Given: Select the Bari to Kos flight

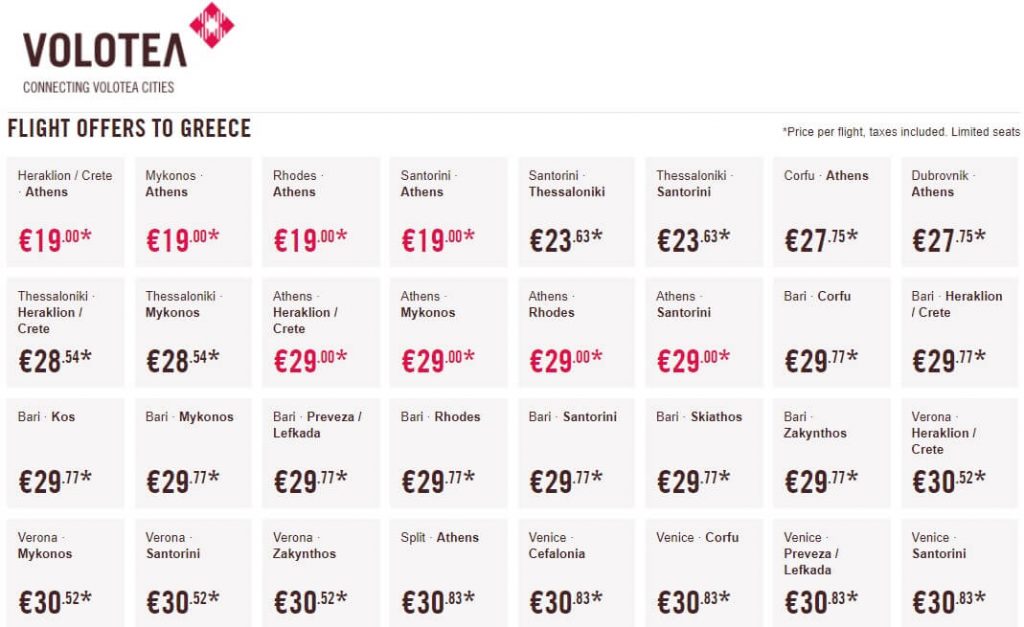Looking at the screenshot, I should [66, 453].
